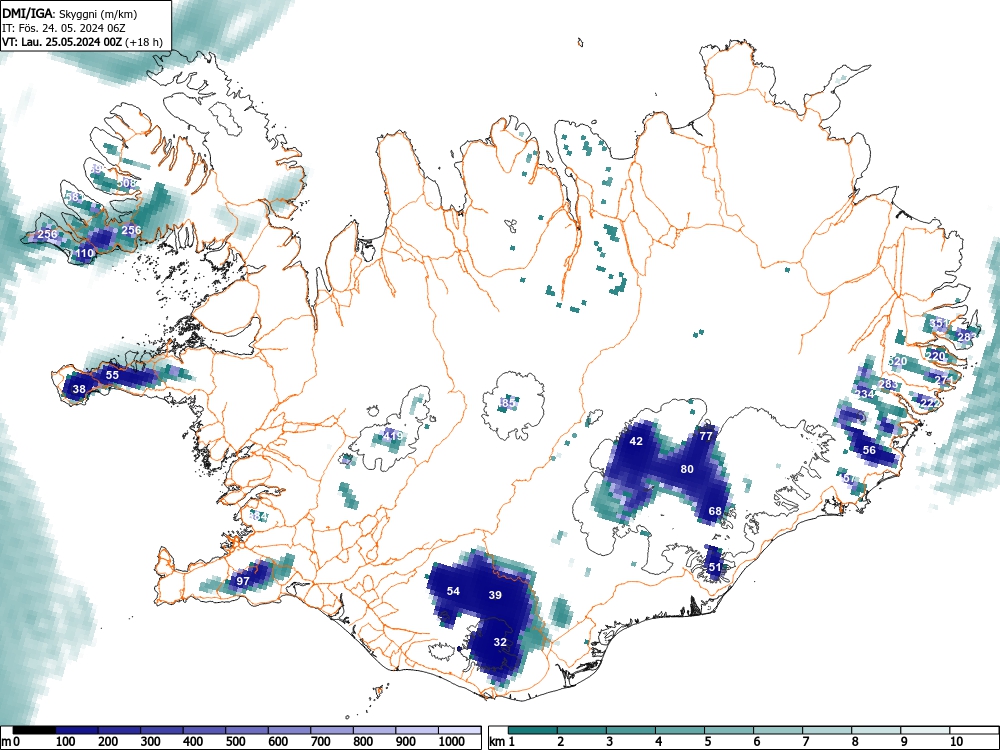Viewport: 1000px width, 750px height.
Task: Click the "351" value in the East Fjords
Action: tap(939, 324)
